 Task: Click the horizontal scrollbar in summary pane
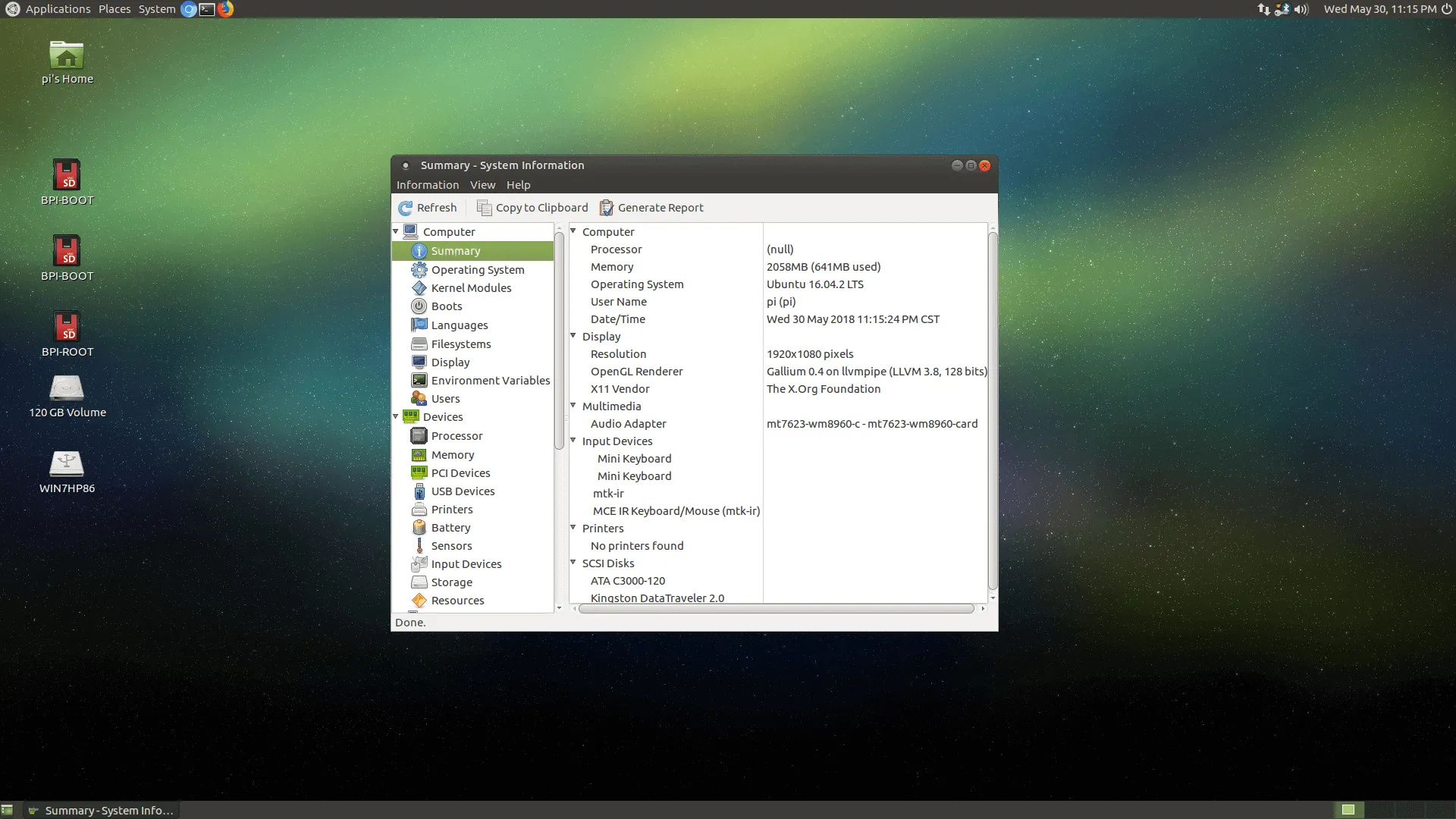[x=775, y=609]
